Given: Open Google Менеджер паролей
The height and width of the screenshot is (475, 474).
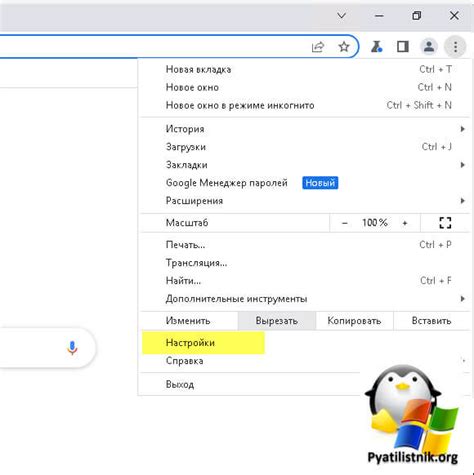Looking at the screenshot, I should [305, 183].
